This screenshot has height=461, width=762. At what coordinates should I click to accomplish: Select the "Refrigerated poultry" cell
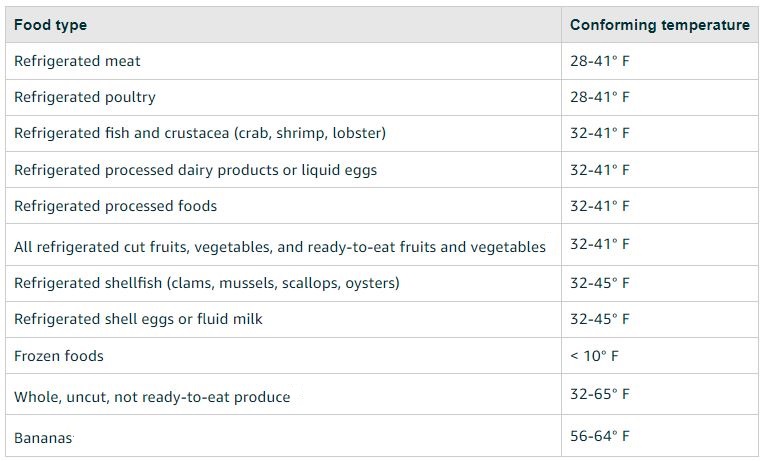[x=85, y=97]
